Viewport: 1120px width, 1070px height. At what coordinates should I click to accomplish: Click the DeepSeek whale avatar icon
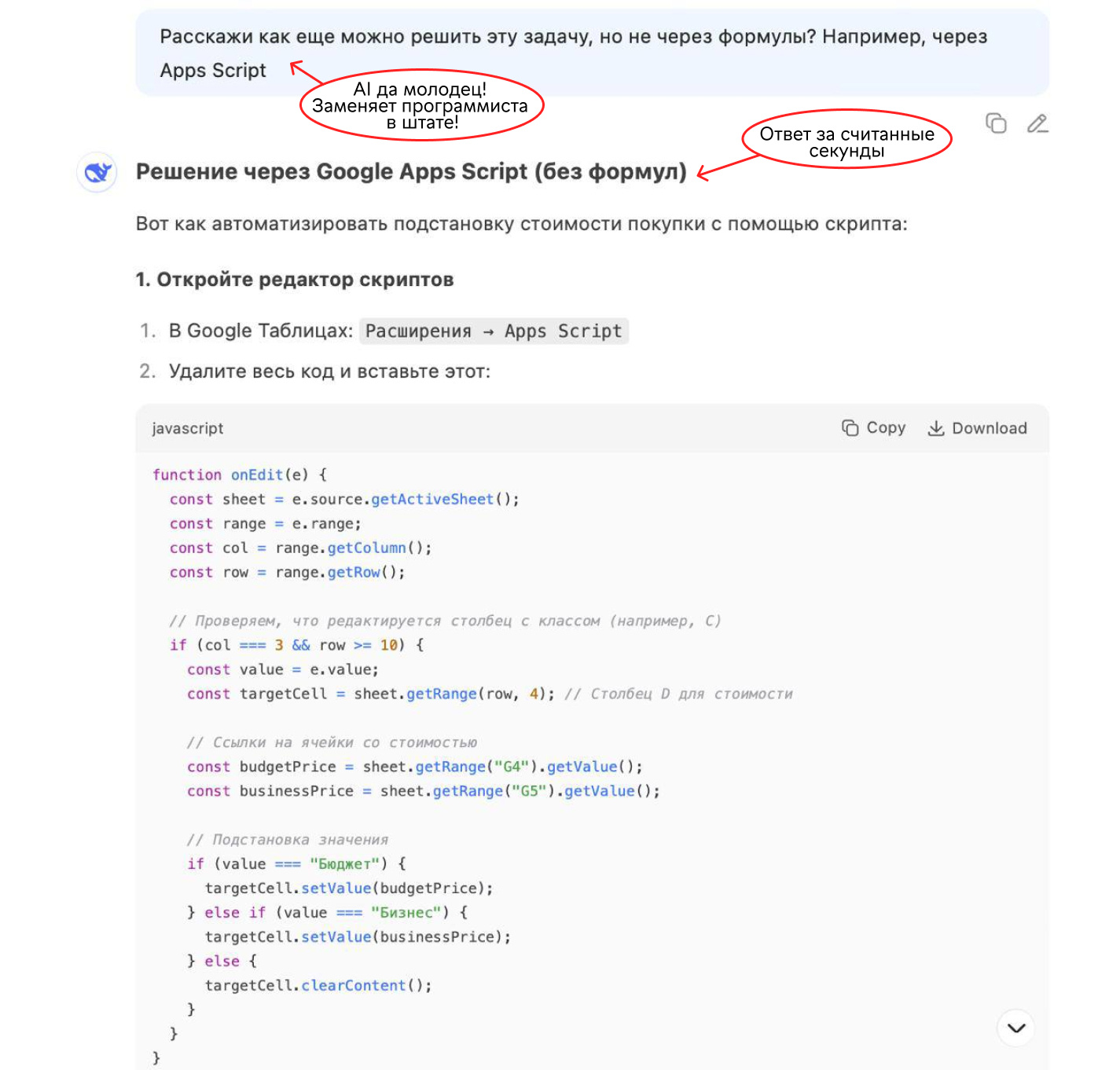(97, 172)
